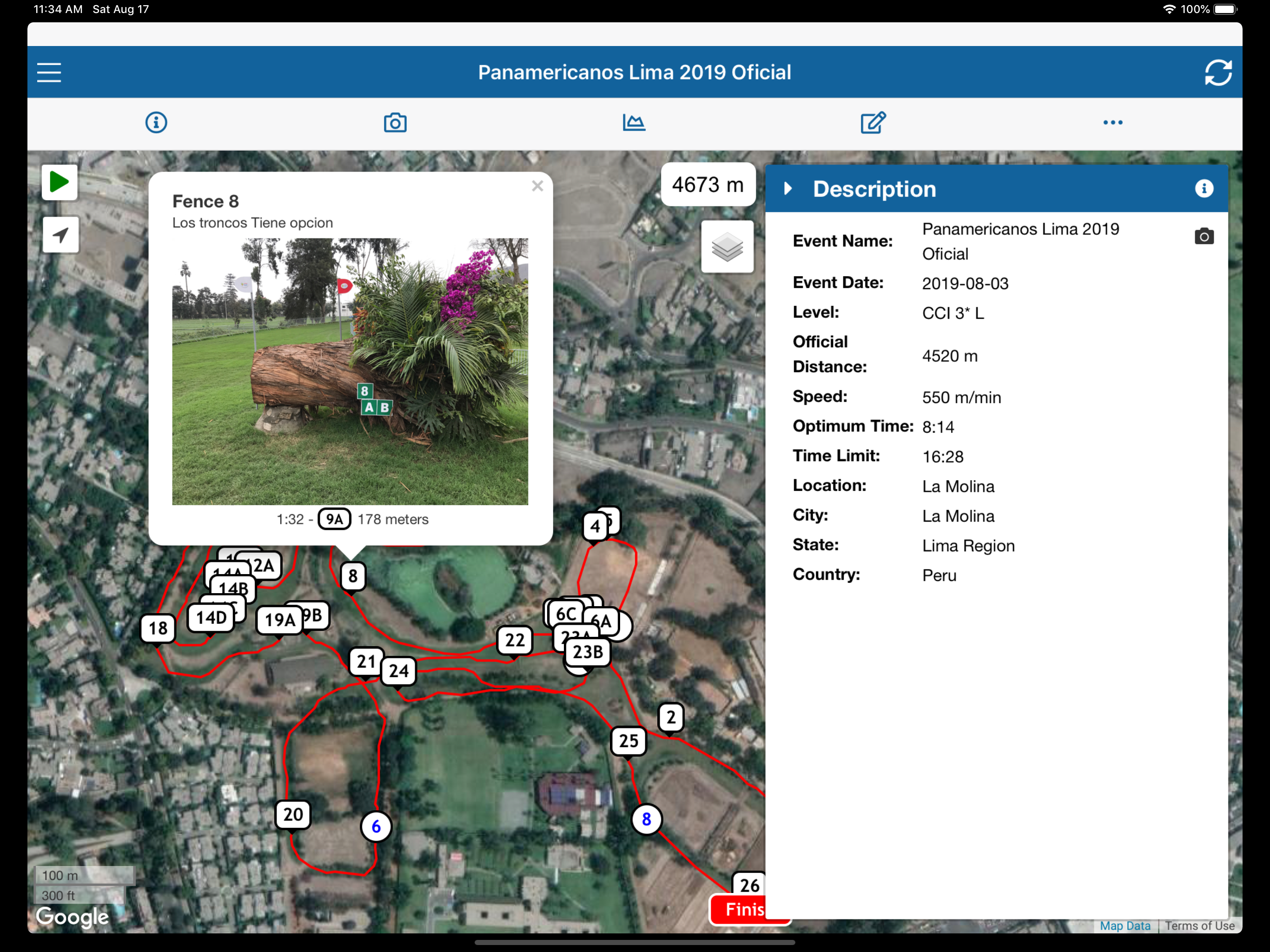Tap the Country value Peru
Viewport: 1270px width, 952px height.
[939, 575]
